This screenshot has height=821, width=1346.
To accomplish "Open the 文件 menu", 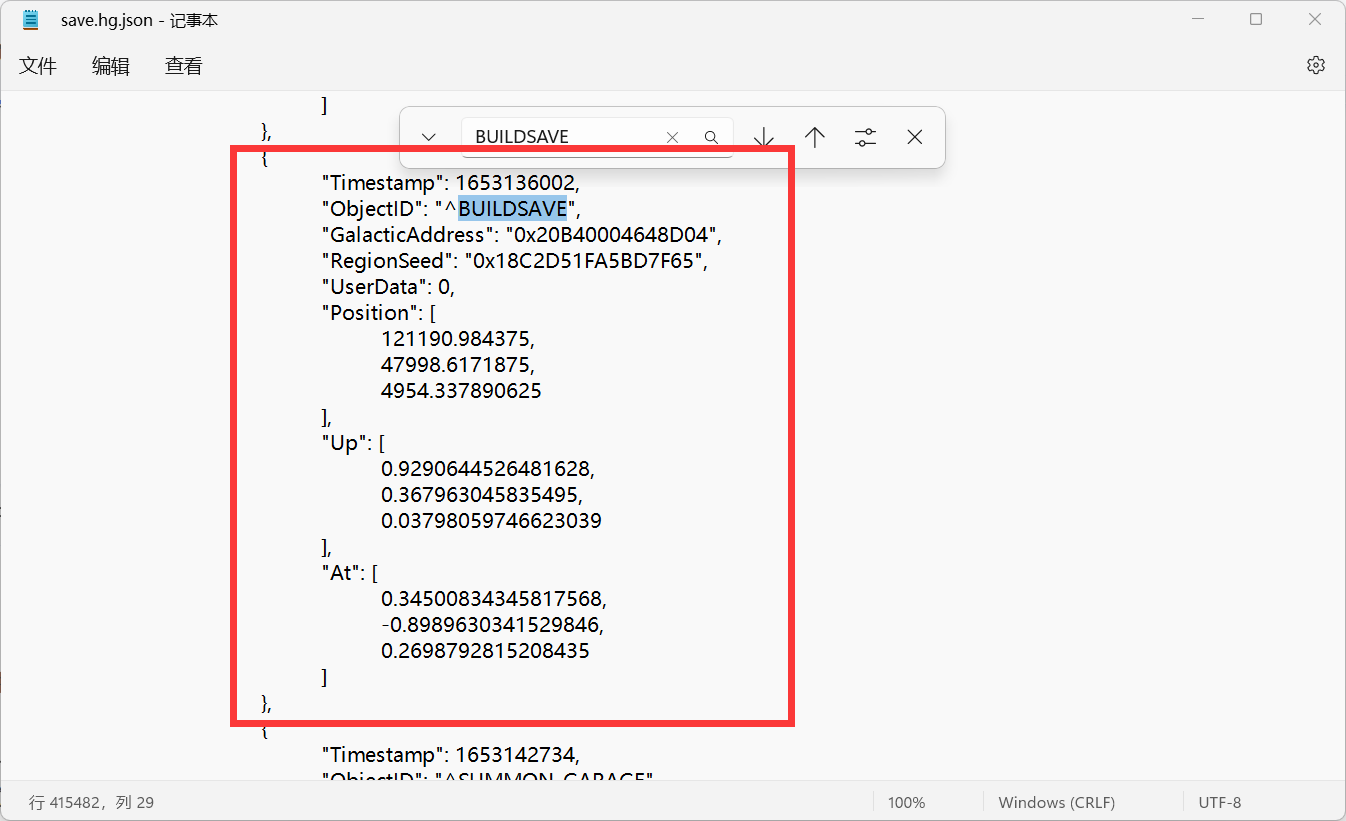I will [38, 66].
